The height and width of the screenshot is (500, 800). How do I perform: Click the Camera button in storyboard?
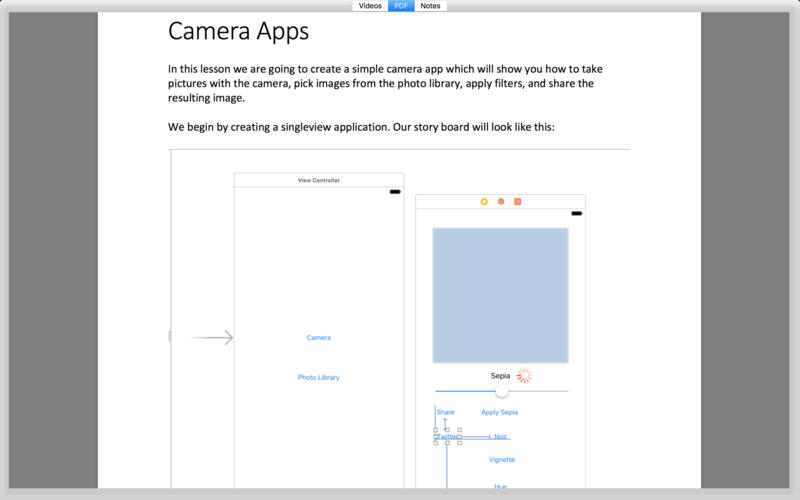pyautogui.click(x=318, y=338)
